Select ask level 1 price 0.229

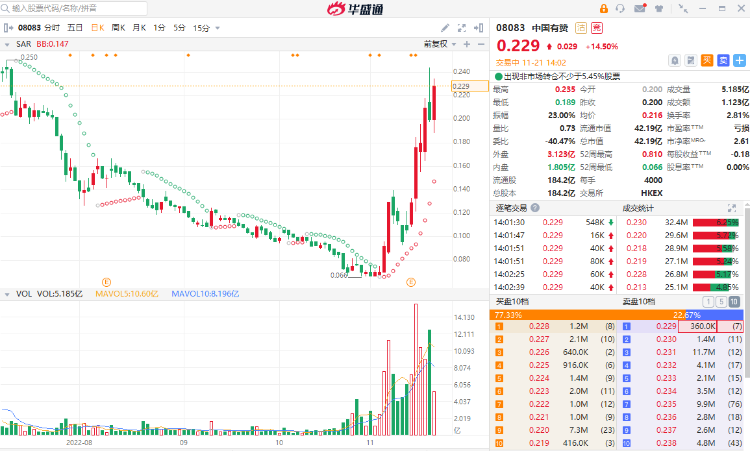[666, 326]
